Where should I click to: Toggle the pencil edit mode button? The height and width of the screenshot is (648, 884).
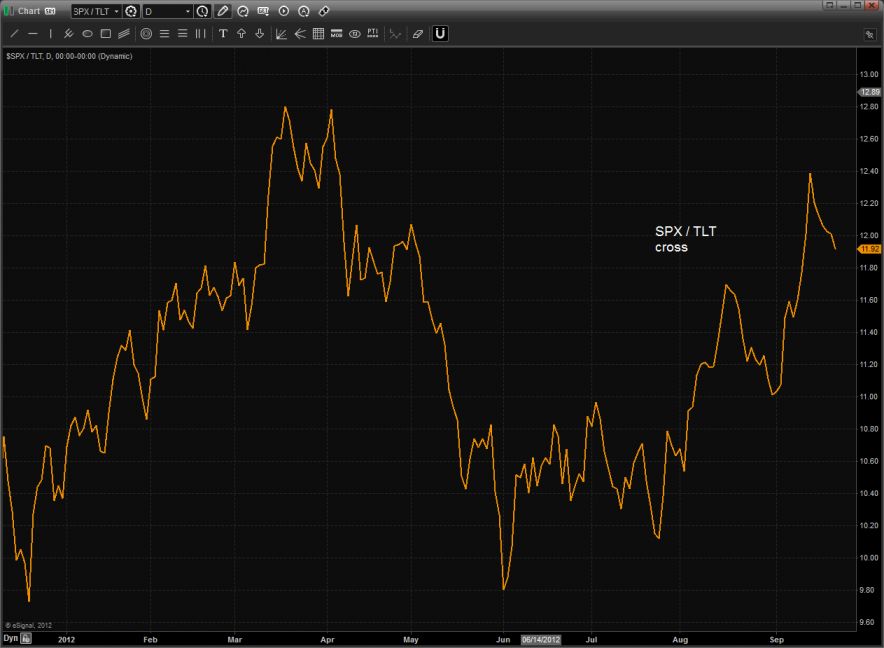222,11
